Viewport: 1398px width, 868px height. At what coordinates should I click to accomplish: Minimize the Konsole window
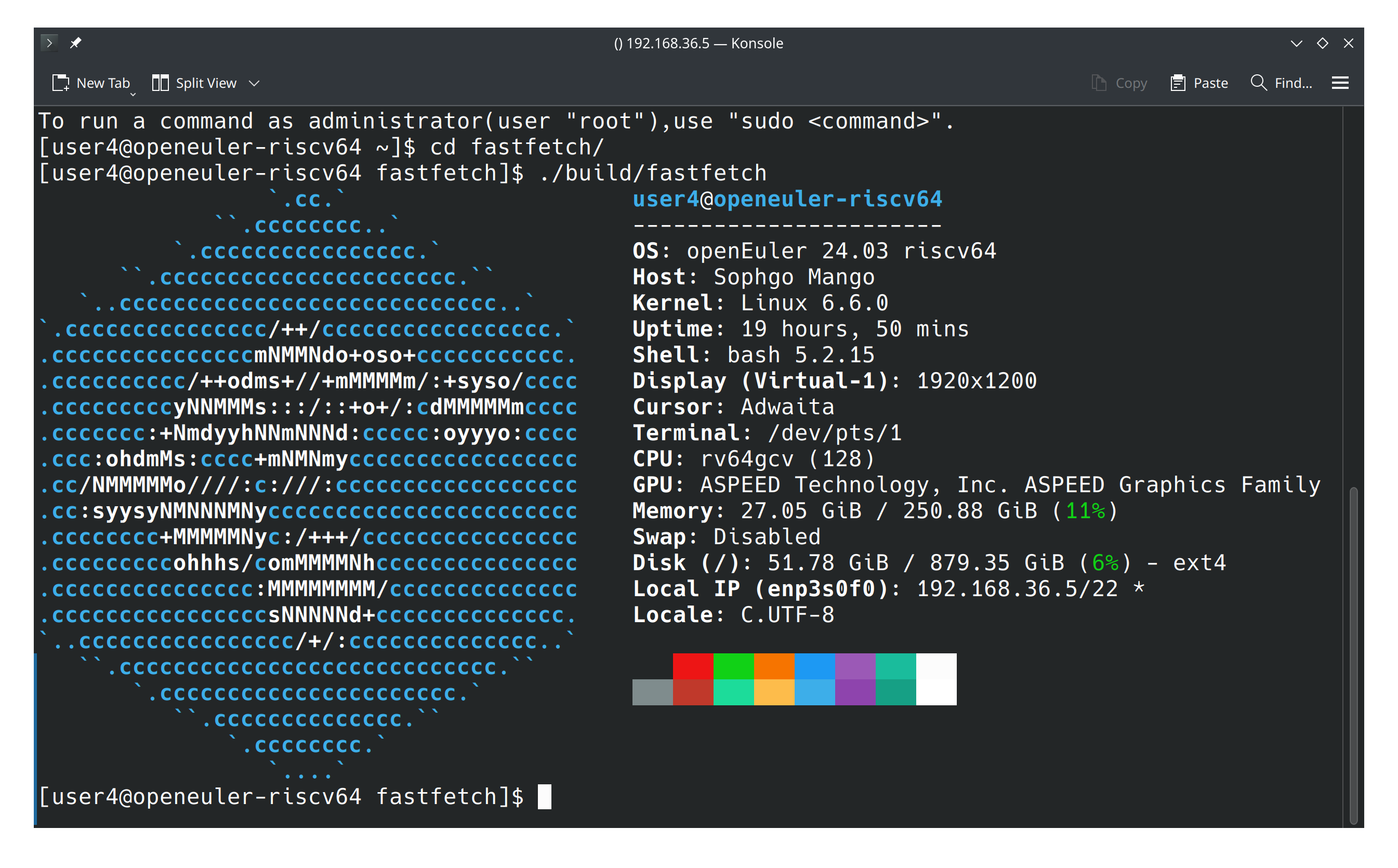(1296, 43)
